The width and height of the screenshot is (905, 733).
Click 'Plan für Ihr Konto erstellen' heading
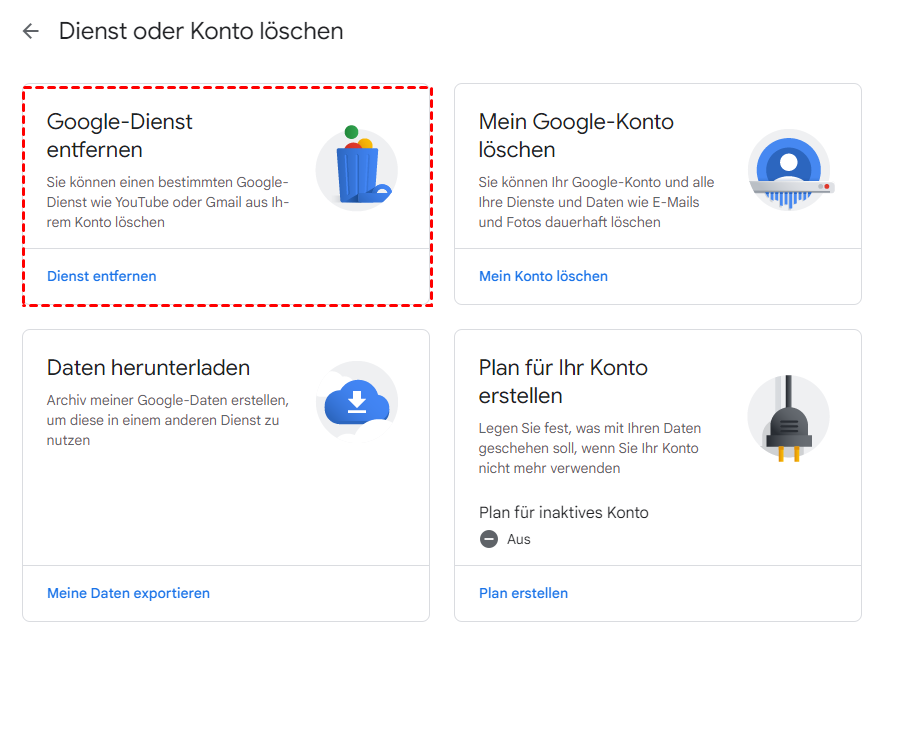tap(563, 381)
